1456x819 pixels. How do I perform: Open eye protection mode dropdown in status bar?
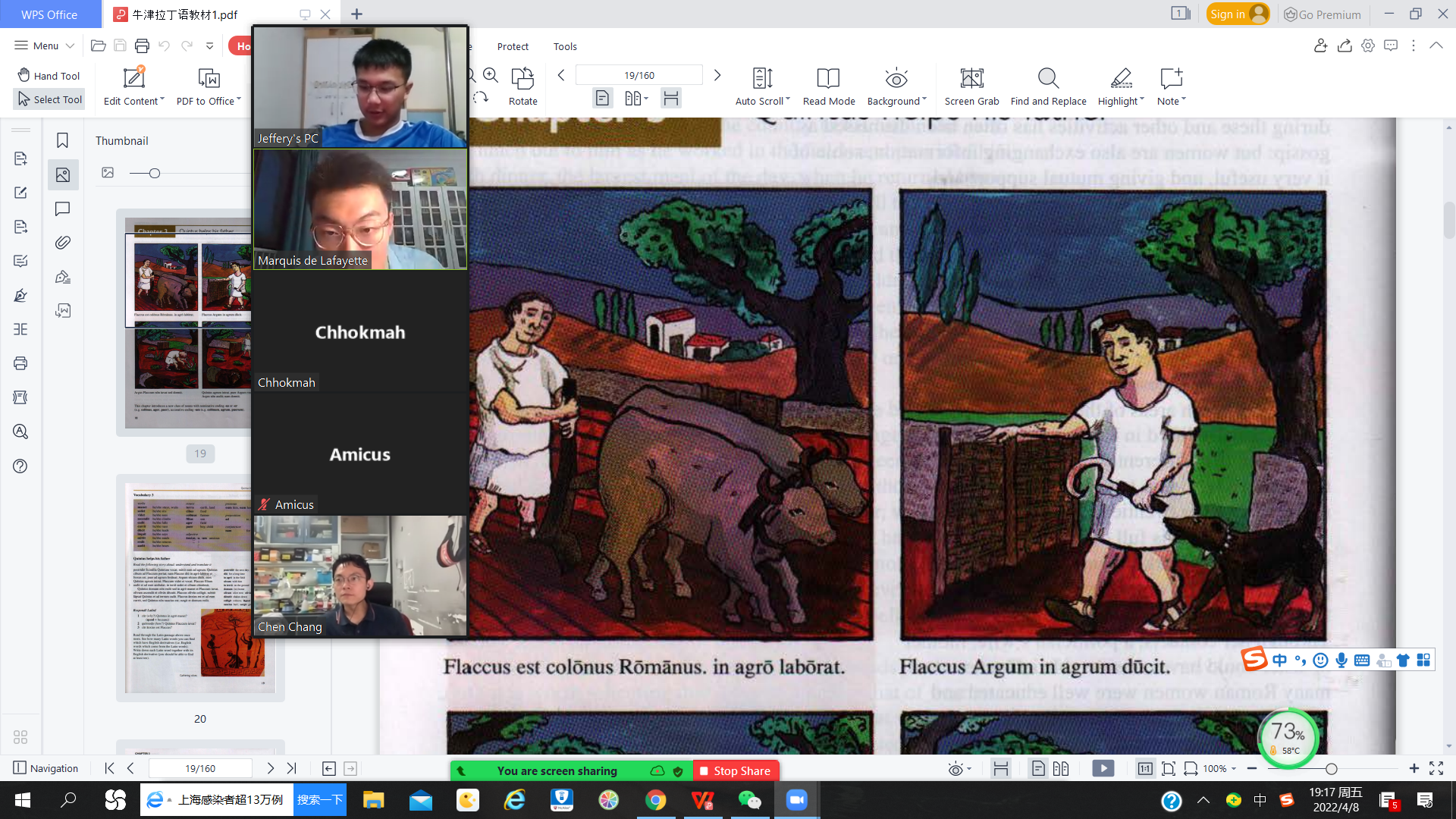[x=959, y=769]
